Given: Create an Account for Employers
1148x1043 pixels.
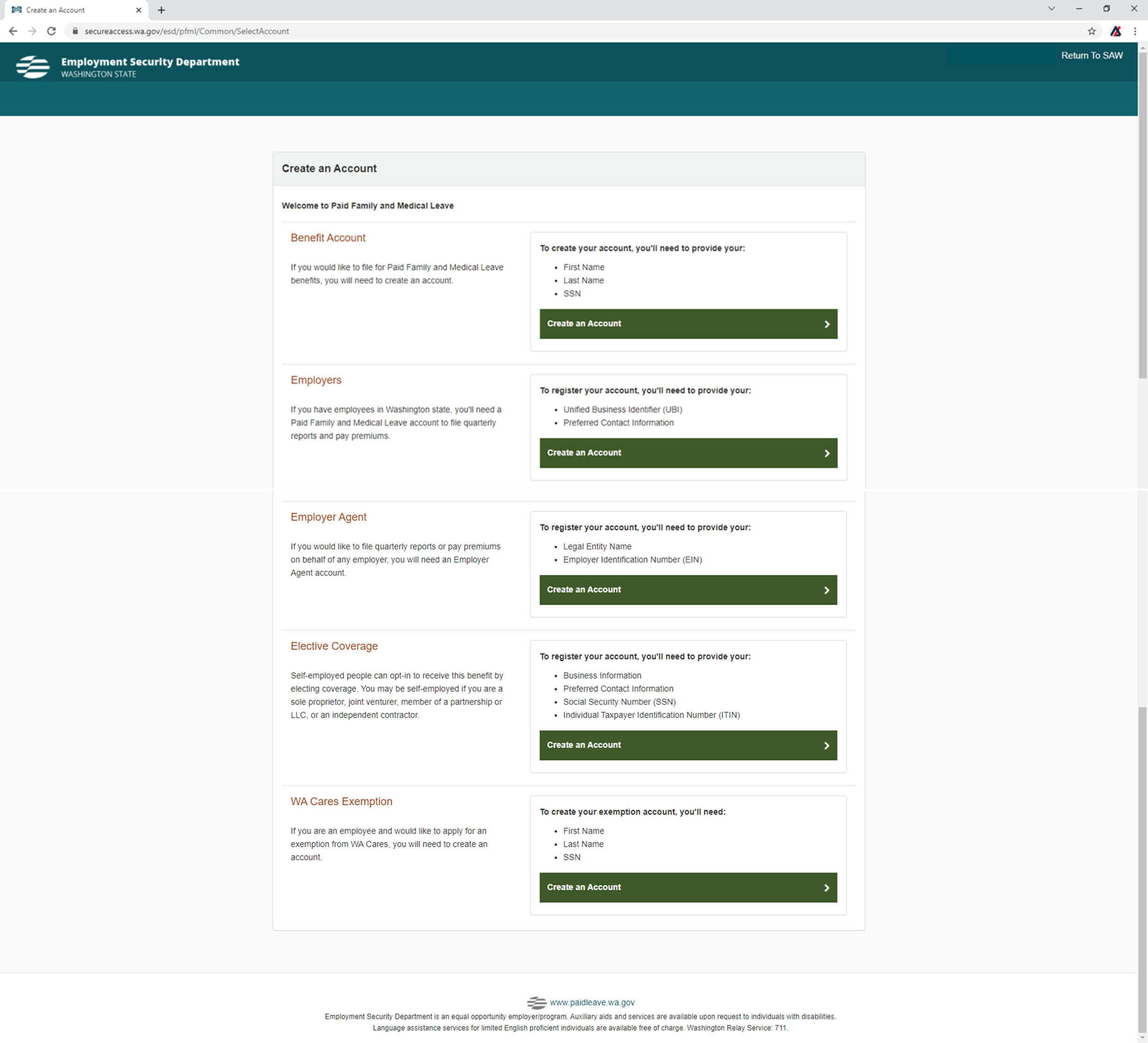Looking at the screenshot, I should [688, 453].
